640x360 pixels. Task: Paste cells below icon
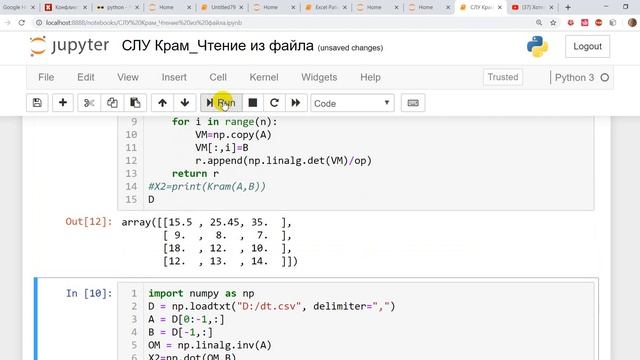pos(135,103)
